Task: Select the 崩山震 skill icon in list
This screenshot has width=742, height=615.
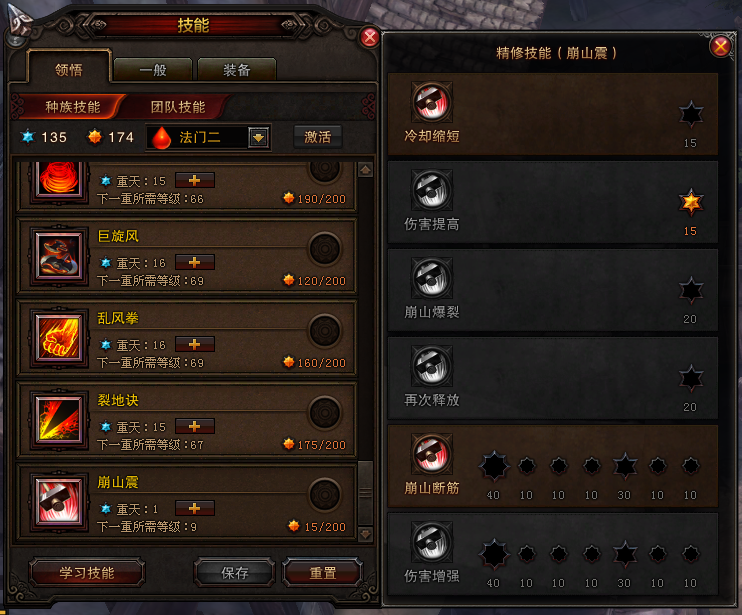Action: (x=59, y=502)
